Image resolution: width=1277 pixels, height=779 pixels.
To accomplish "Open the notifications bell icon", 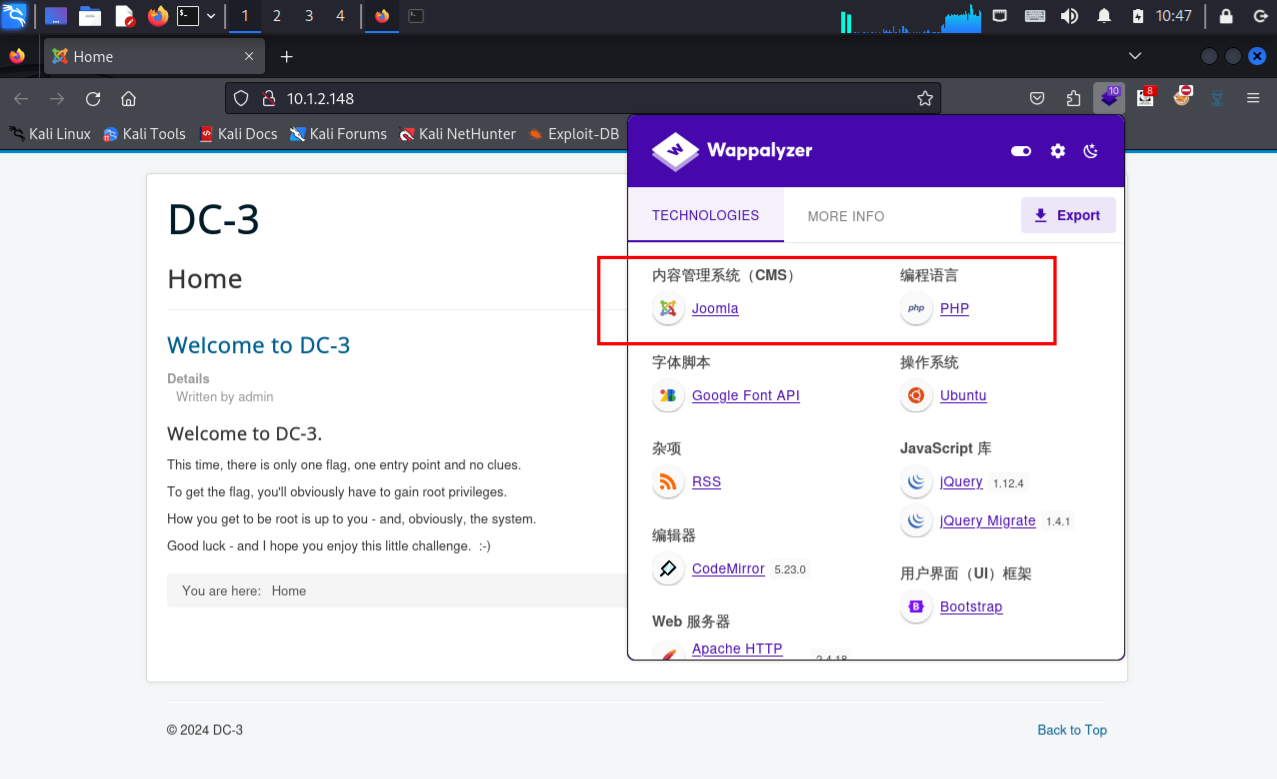I will [1104, 15].
